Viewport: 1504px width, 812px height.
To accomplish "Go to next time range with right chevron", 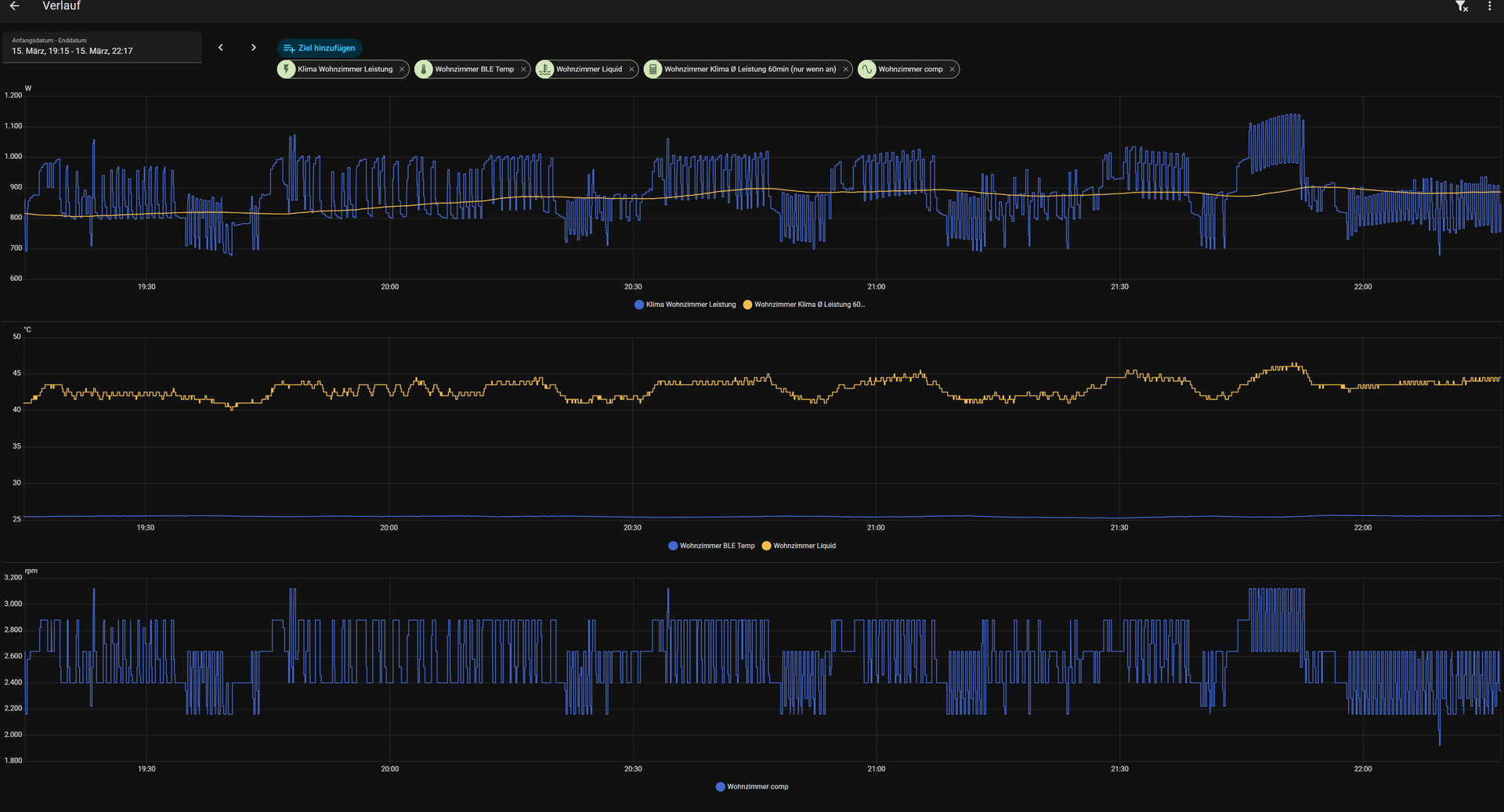I will coord(253,48).
